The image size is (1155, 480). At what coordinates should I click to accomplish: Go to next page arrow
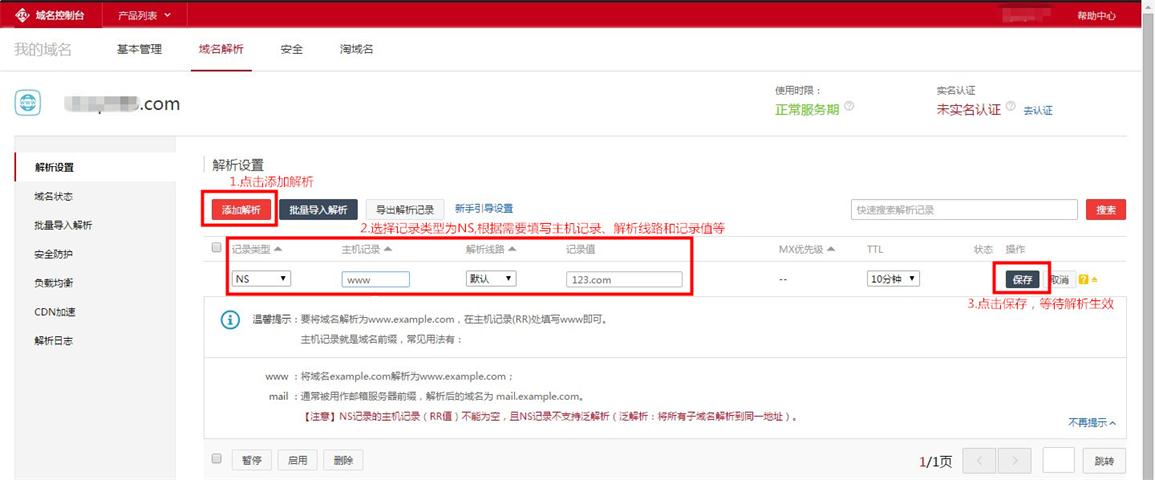pos(1014,460)
